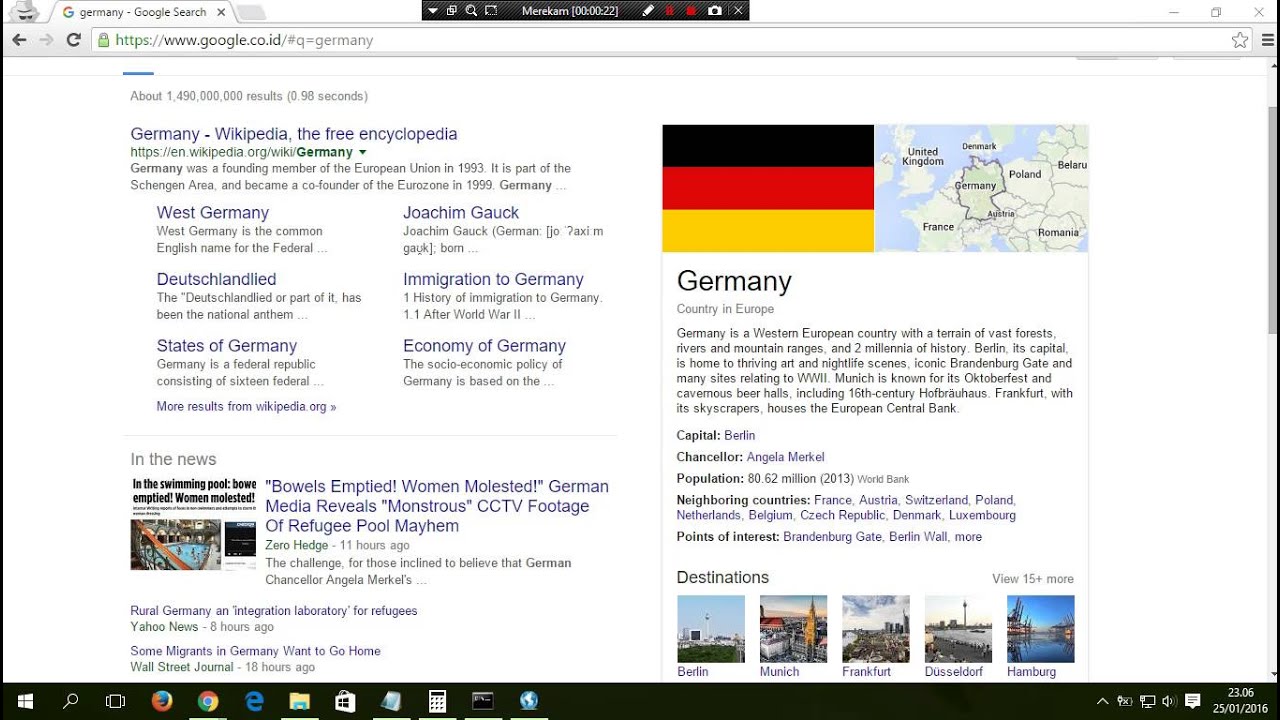Open the Command Prompt taskbar icon

[483, 701]
